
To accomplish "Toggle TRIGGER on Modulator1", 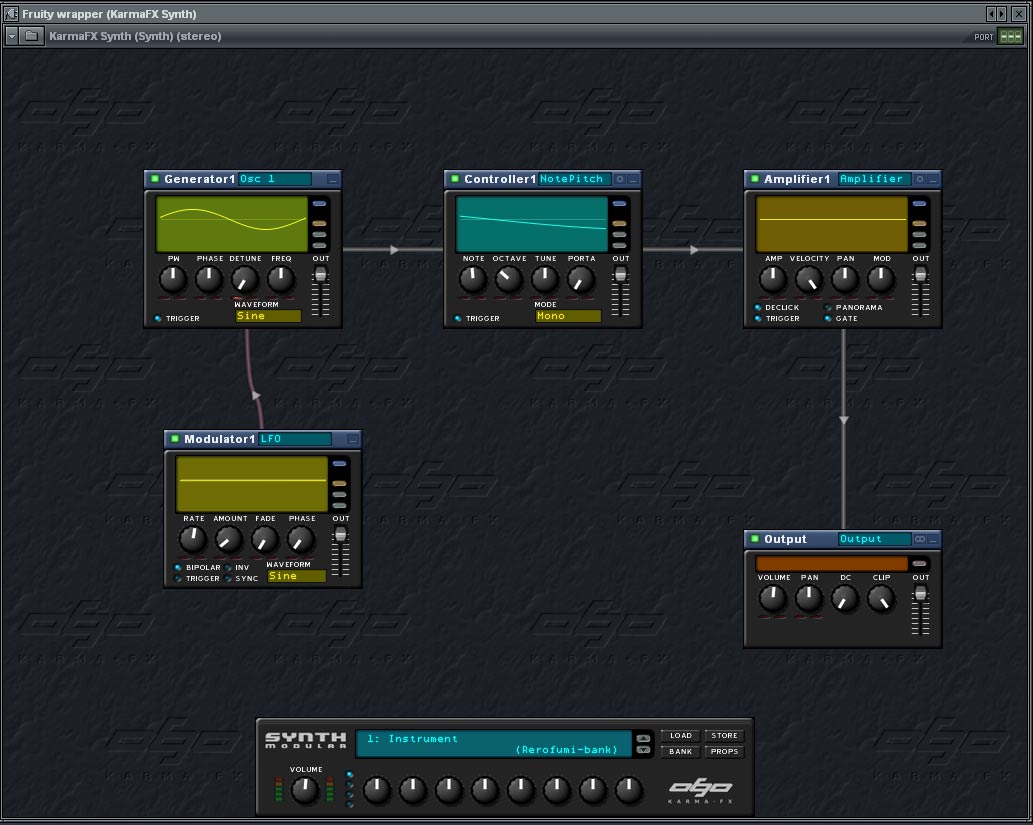I will (178, 579).
